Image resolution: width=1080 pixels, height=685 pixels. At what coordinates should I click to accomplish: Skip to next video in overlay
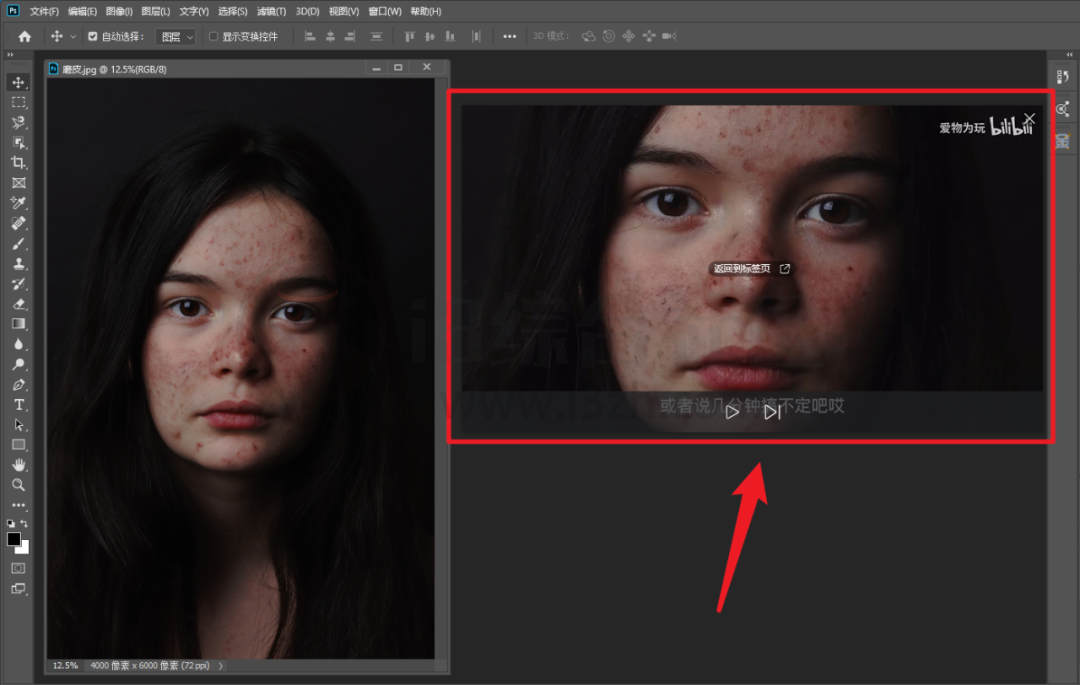click(772, 412)
